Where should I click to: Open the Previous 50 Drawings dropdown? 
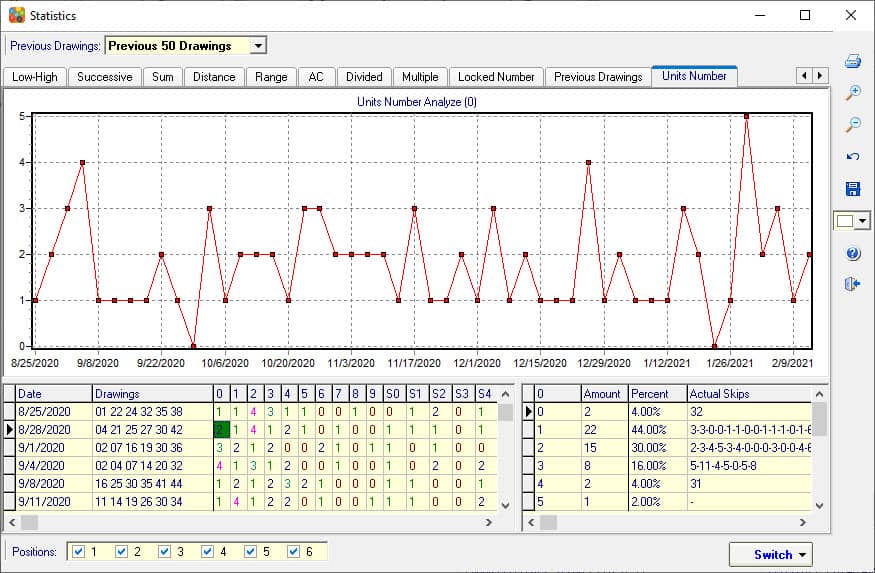(x=258, y=46)
